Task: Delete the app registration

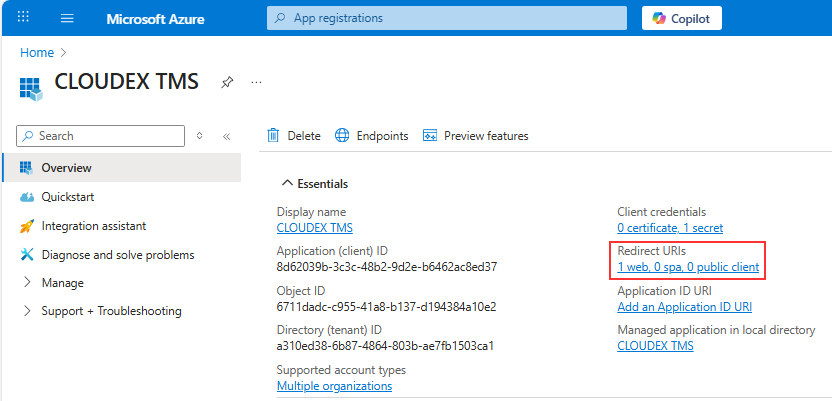Action: point(294,136)
